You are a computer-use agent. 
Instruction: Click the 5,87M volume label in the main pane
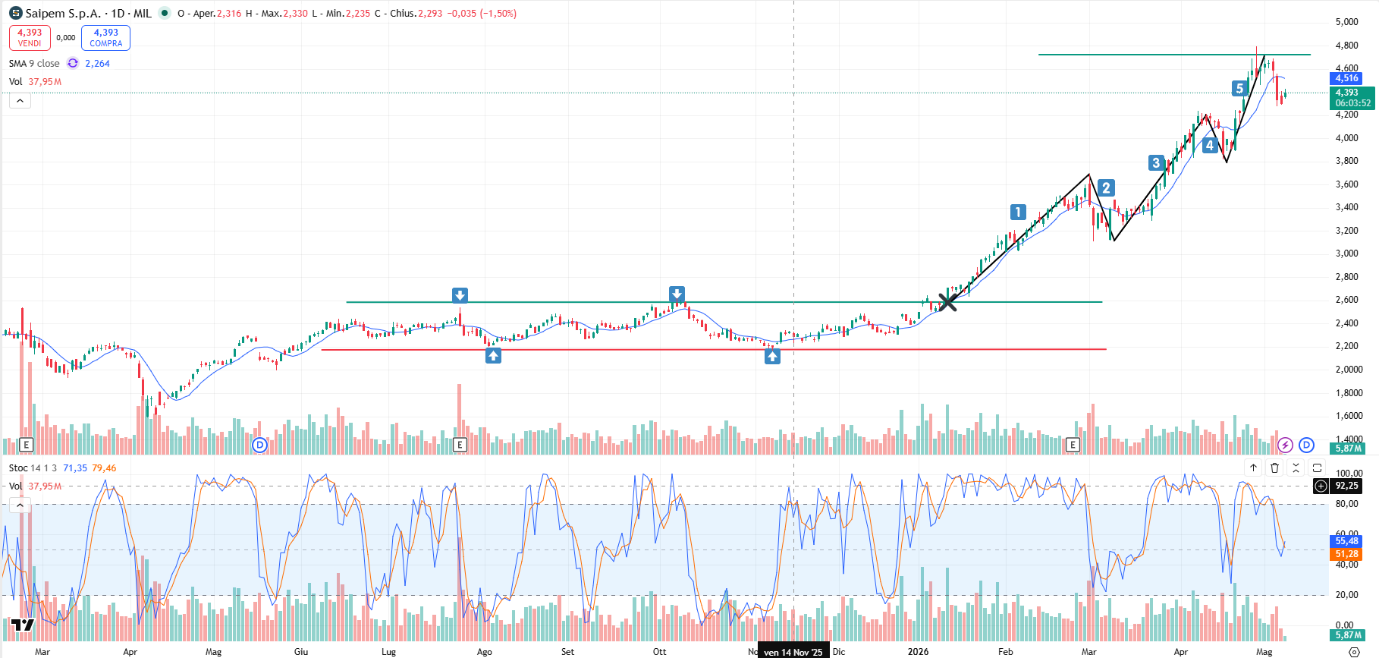click(x=1346, y=449)
